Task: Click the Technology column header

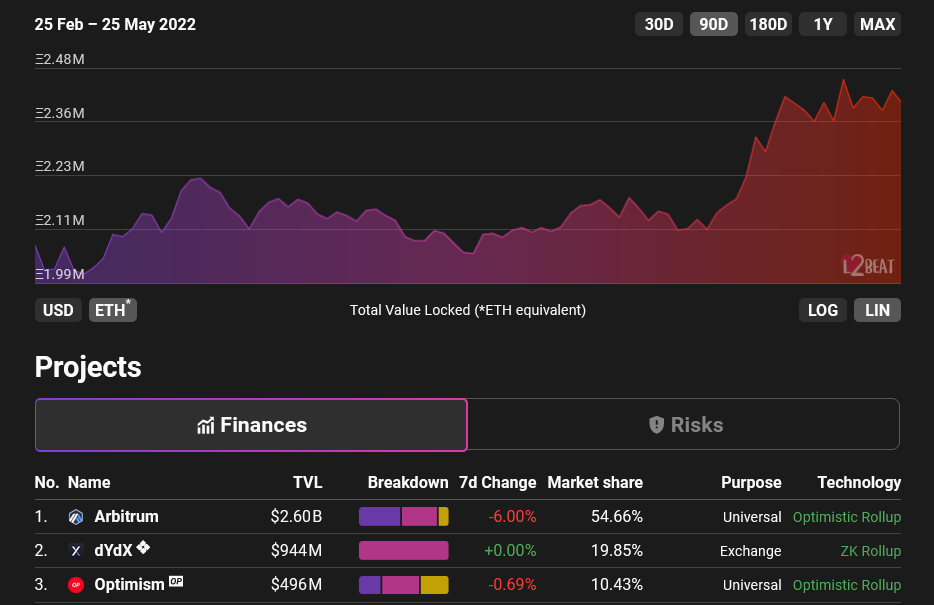Action: coord(859,482)
